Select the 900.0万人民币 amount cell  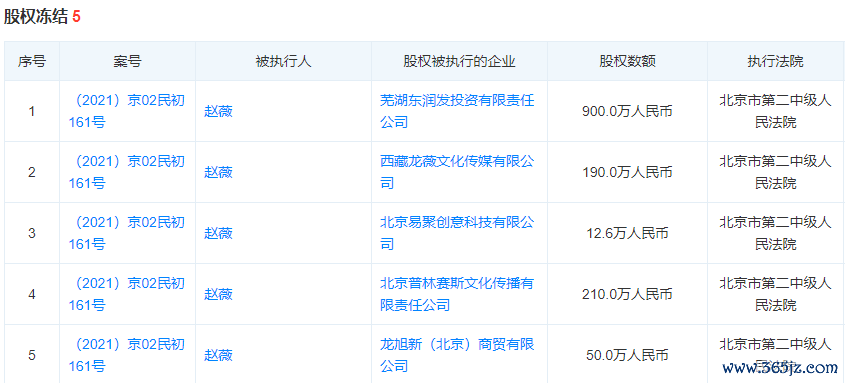pyautogui.click(x=627, y=112)
